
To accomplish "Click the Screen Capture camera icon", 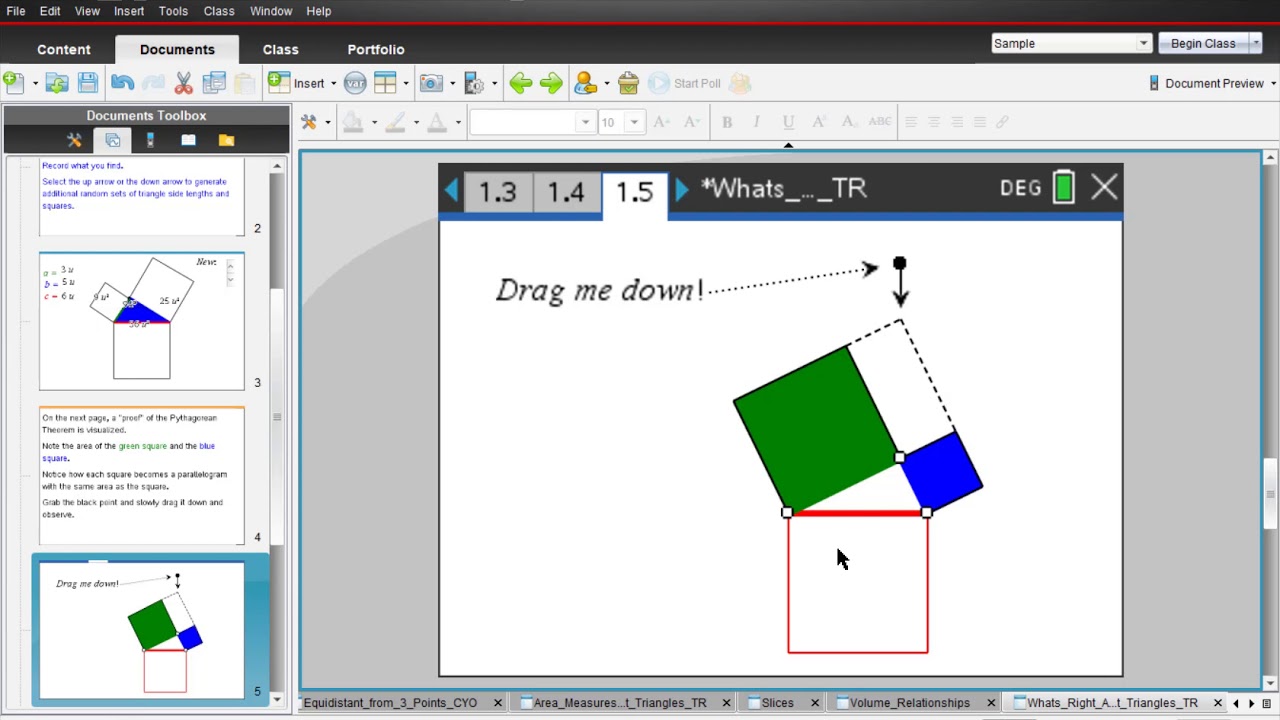I will (x=431, y=83).
